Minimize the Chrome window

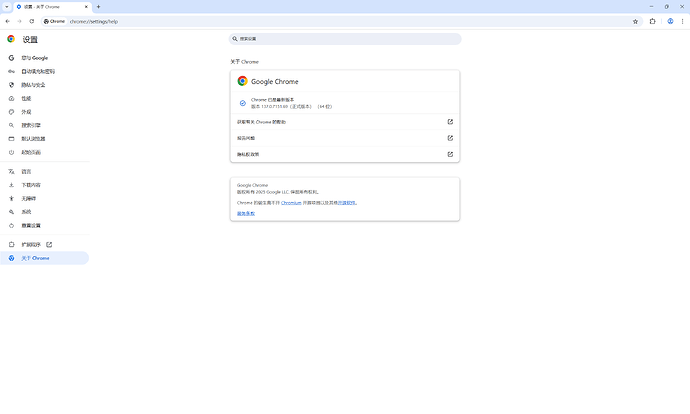click(x=651, y=7)
